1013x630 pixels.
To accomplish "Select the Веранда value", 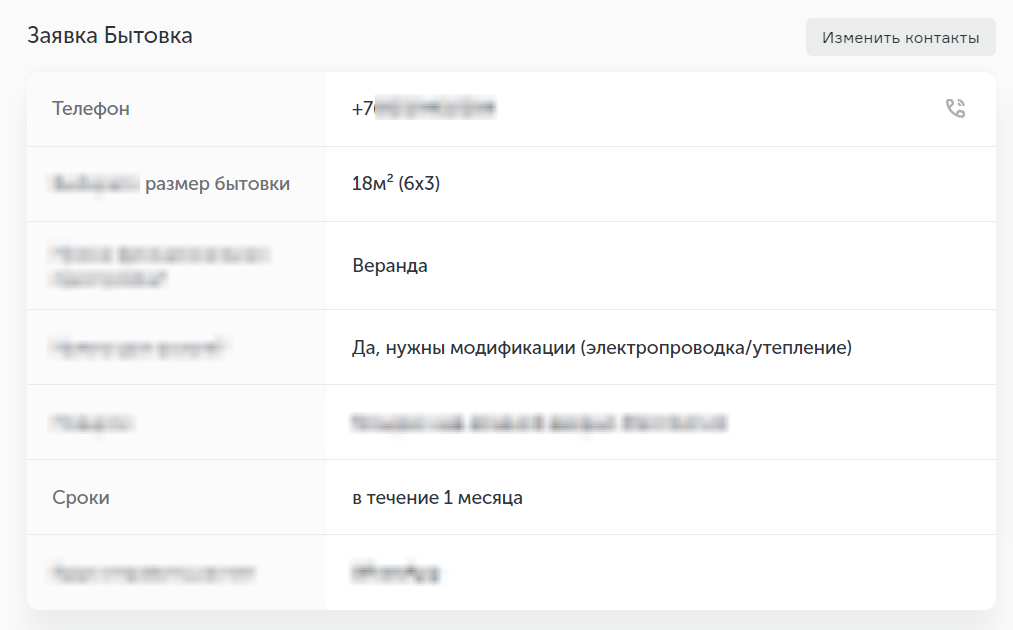I will tap(390, 266).
